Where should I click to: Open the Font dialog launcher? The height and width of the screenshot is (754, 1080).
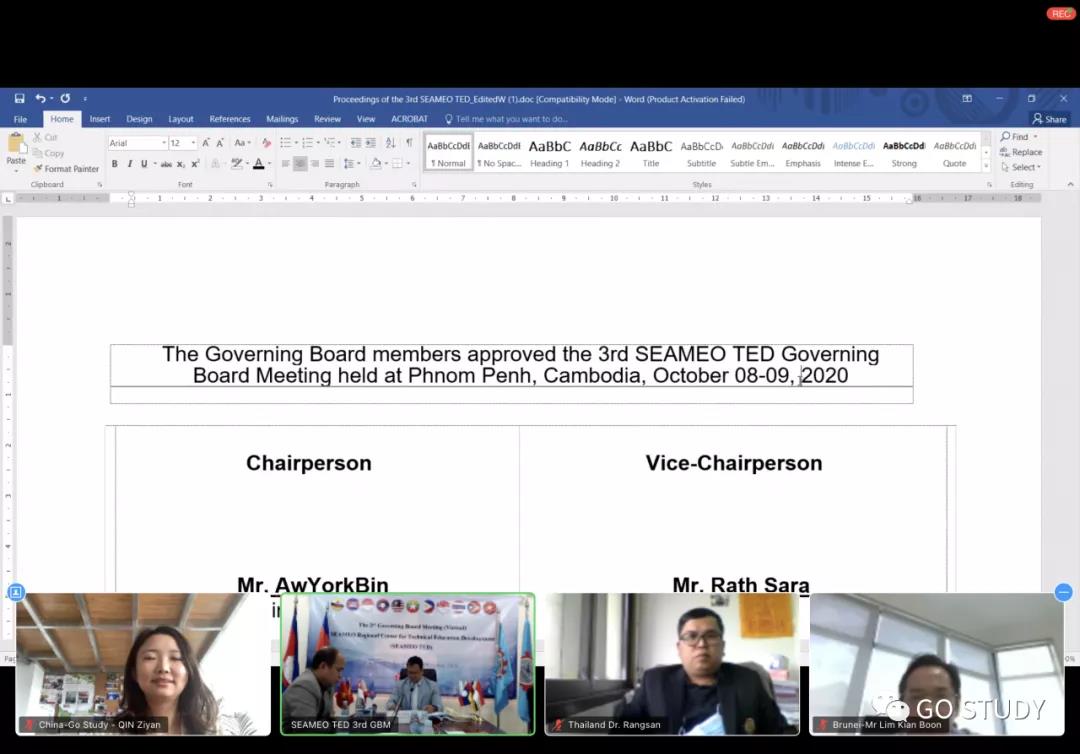(270, 185)
